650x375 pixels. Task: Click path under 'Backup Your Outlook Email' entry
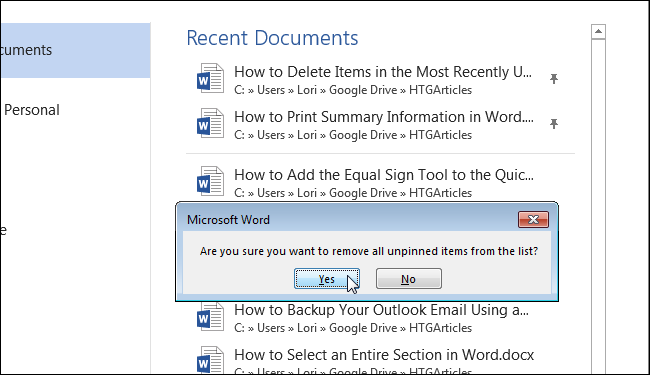[x=353, y=328]
